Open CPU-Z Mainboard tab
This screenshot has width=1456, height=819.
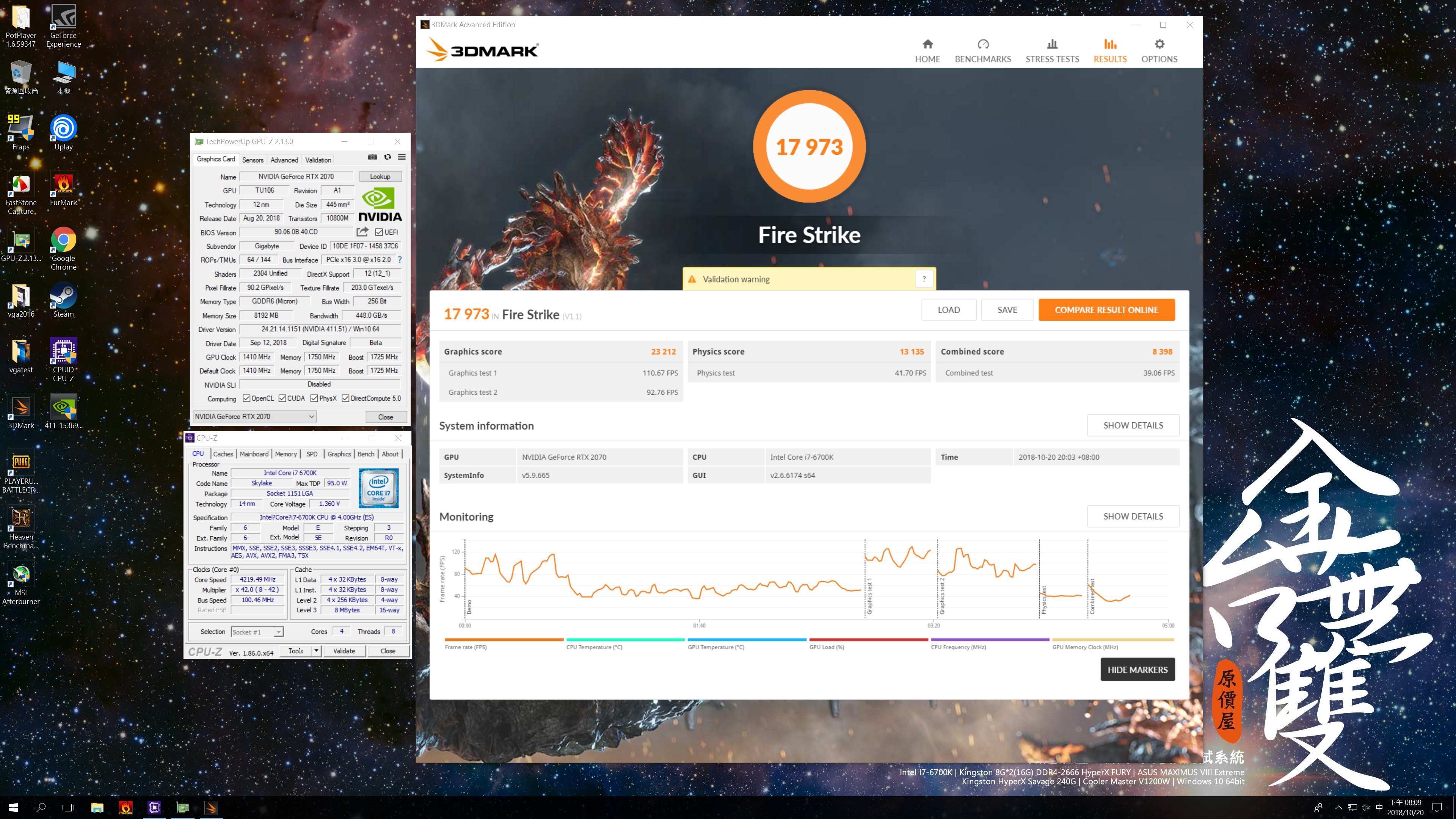254,454
